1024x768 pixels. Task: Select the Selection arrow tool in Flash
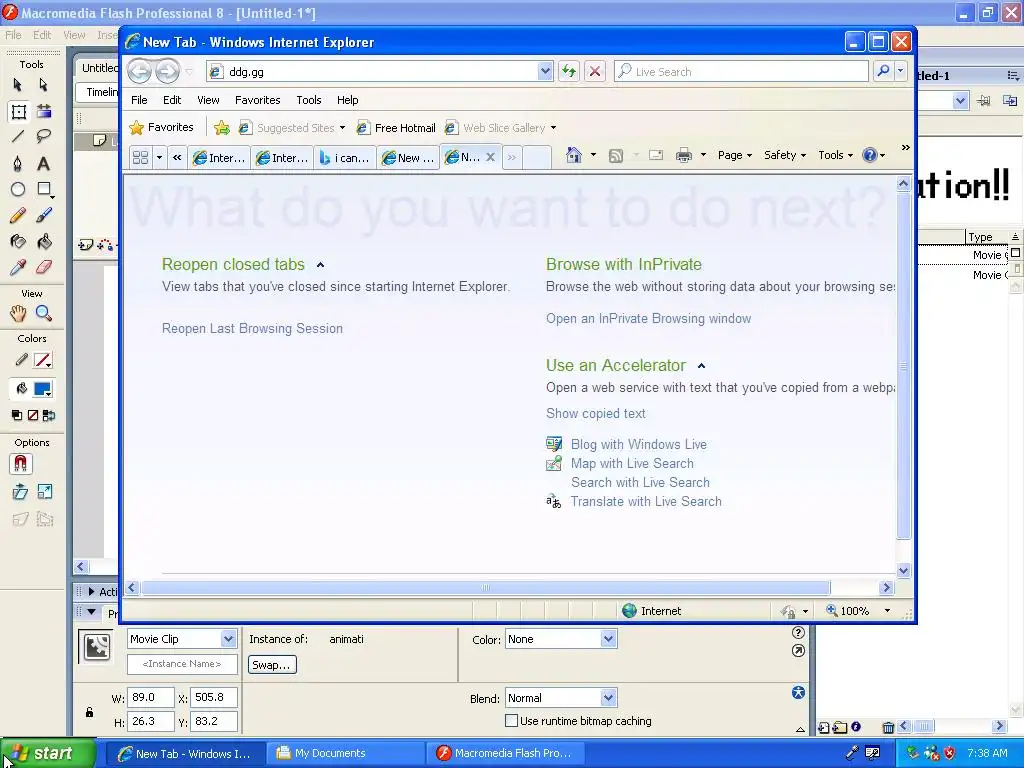coord(18,85)
